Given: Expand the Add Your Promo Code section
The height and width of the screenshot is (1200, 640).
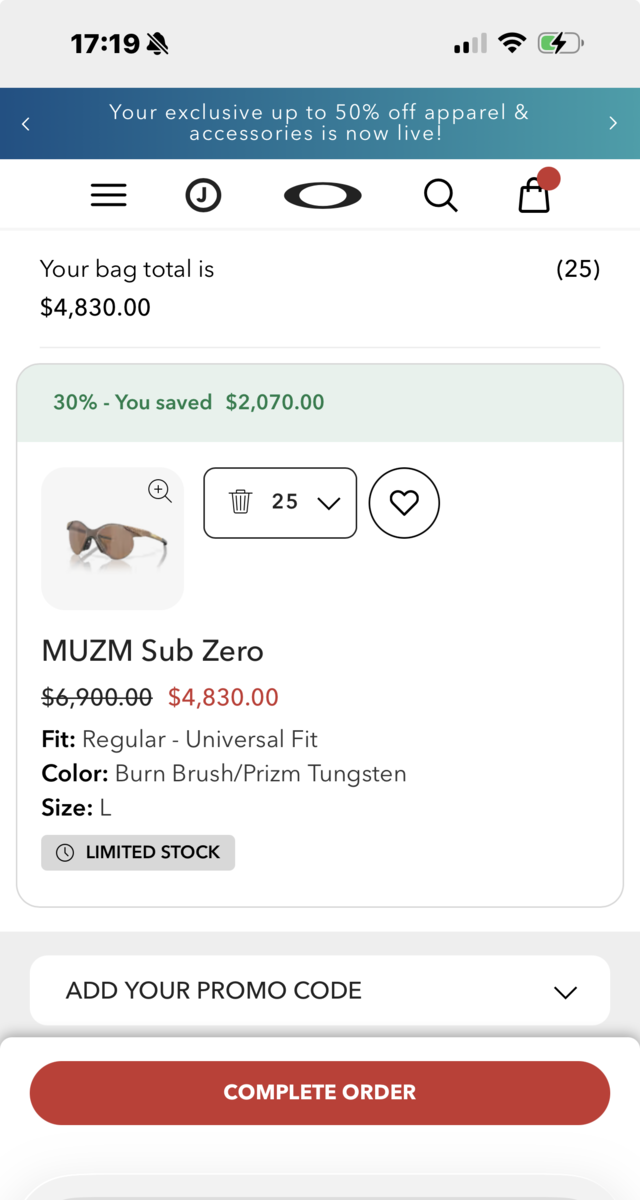Looking at the screenshot, I should [x=214, y=990].
